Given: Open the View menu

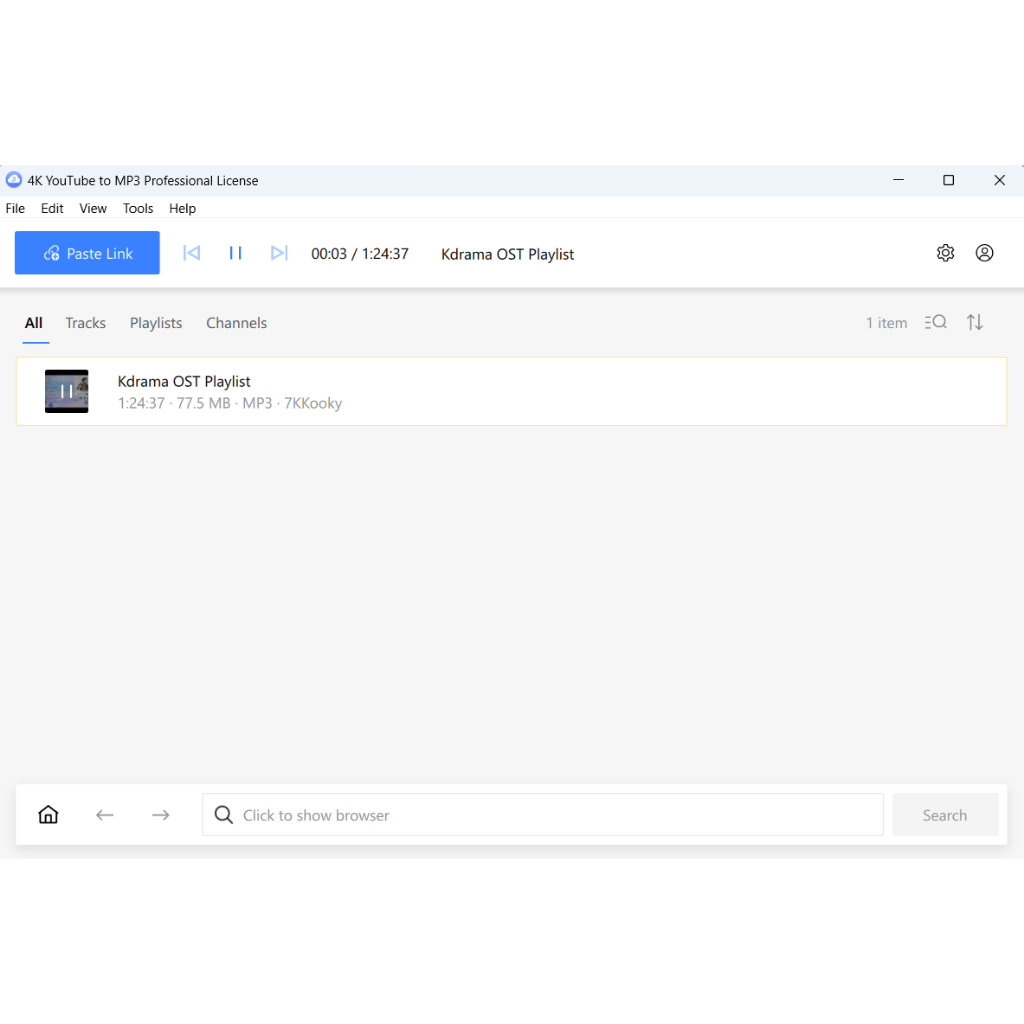Looking at the screenshot, I should click(x=93, y=208).
